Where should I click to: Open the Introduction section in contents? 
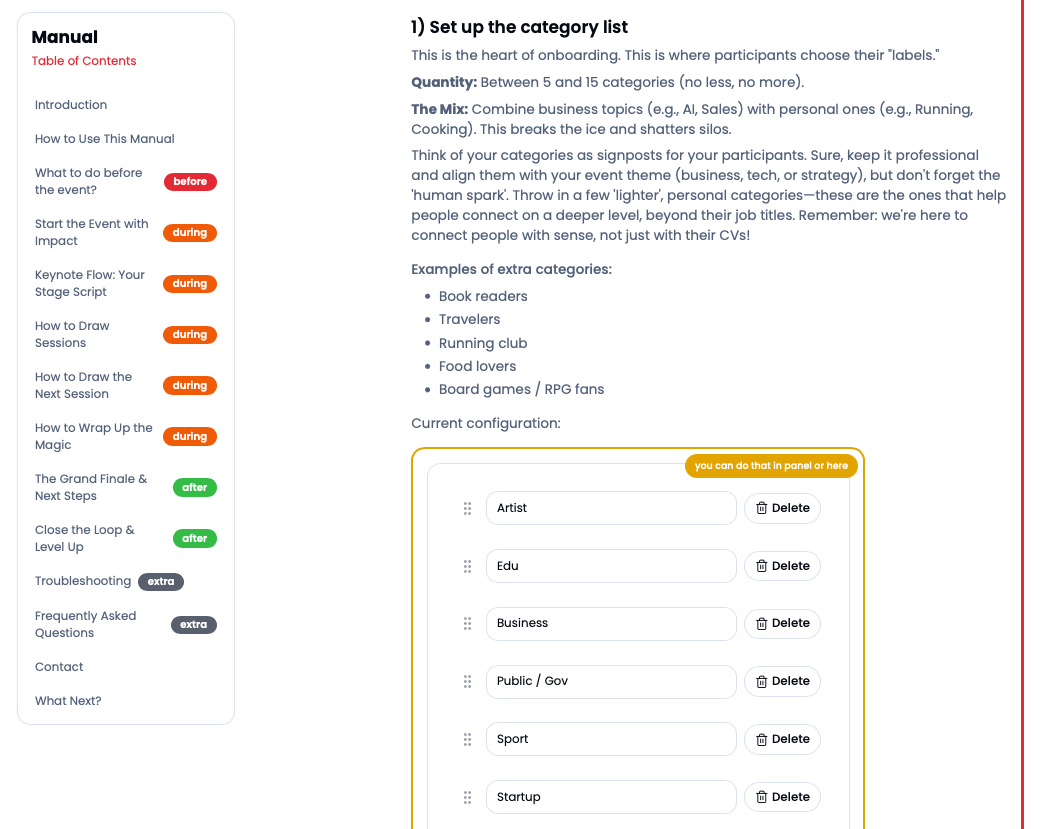pos(71,105)
